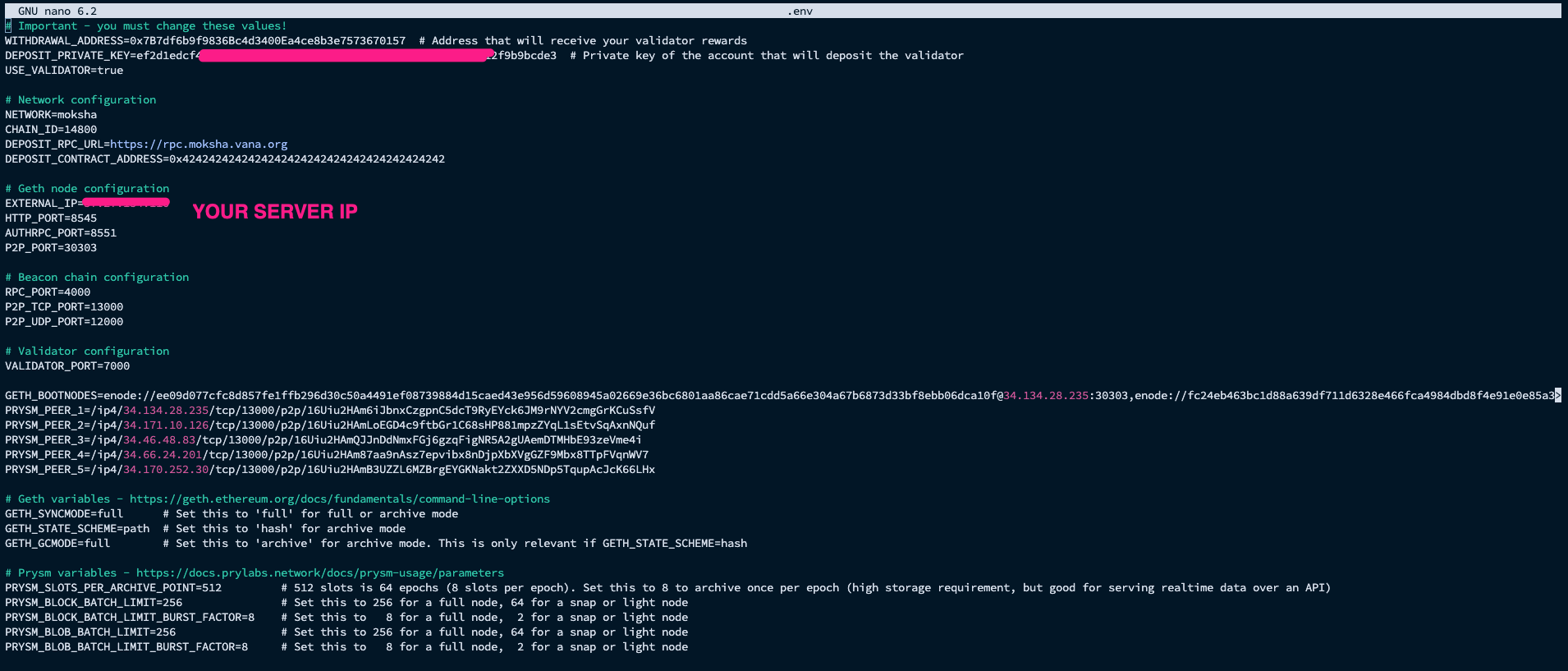
Task: Click the docs.prylabs.network parameters URL
Action: (319, 573)
